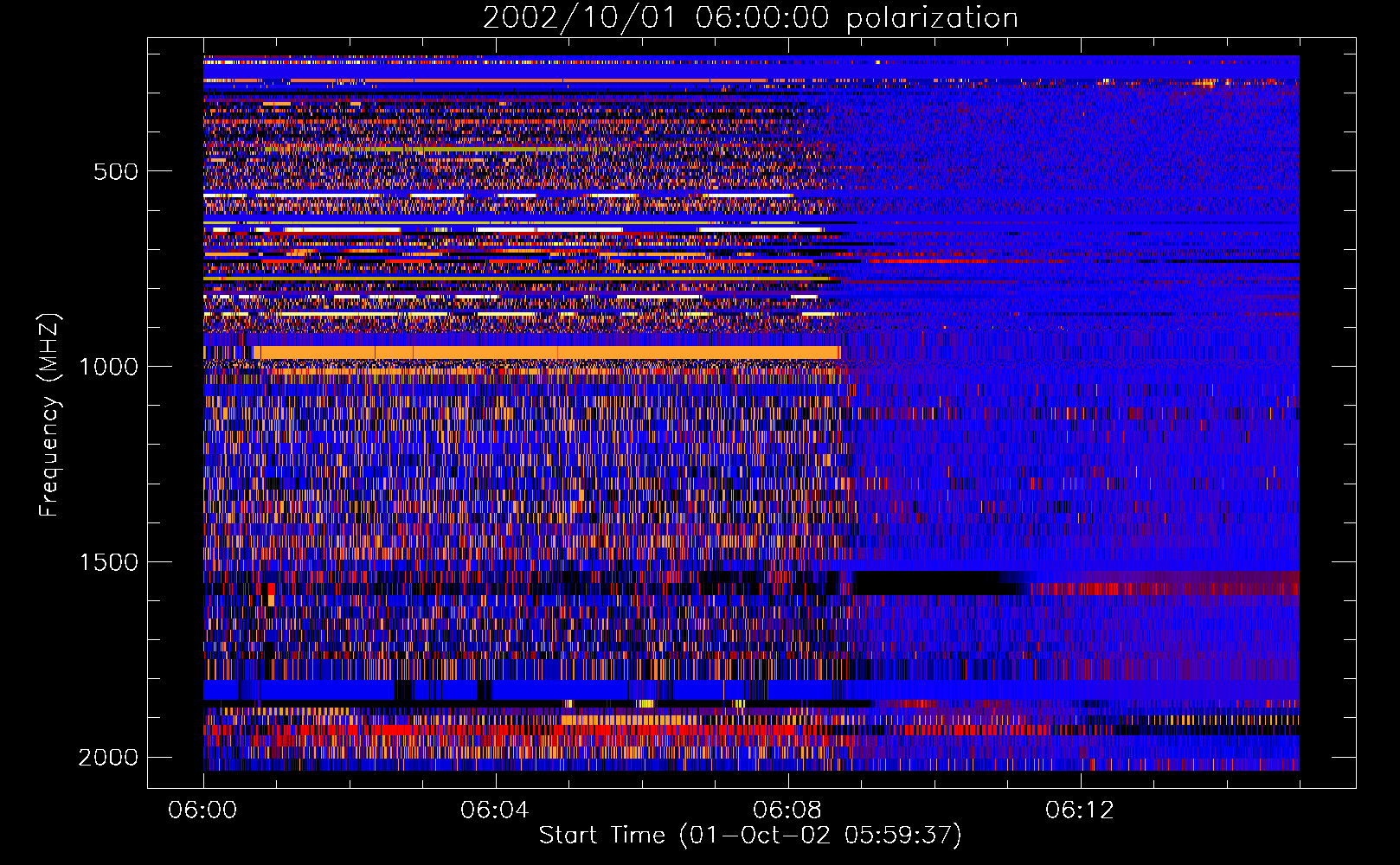The image size is (1400, 865).
Task: Click the 'Start Time (01-Oct-02 05:59:37)' label
Action: 750,836
